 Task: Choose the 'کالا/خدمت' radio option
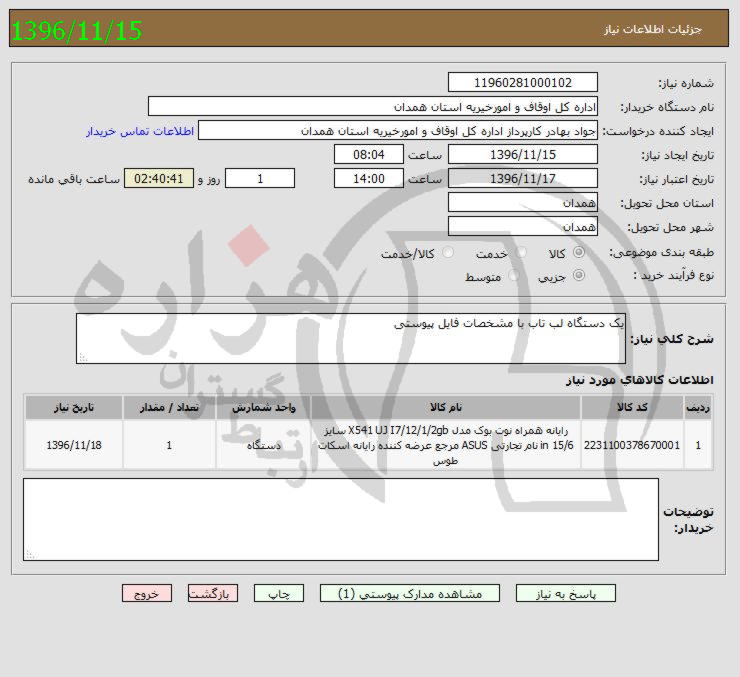click(447, 253)
